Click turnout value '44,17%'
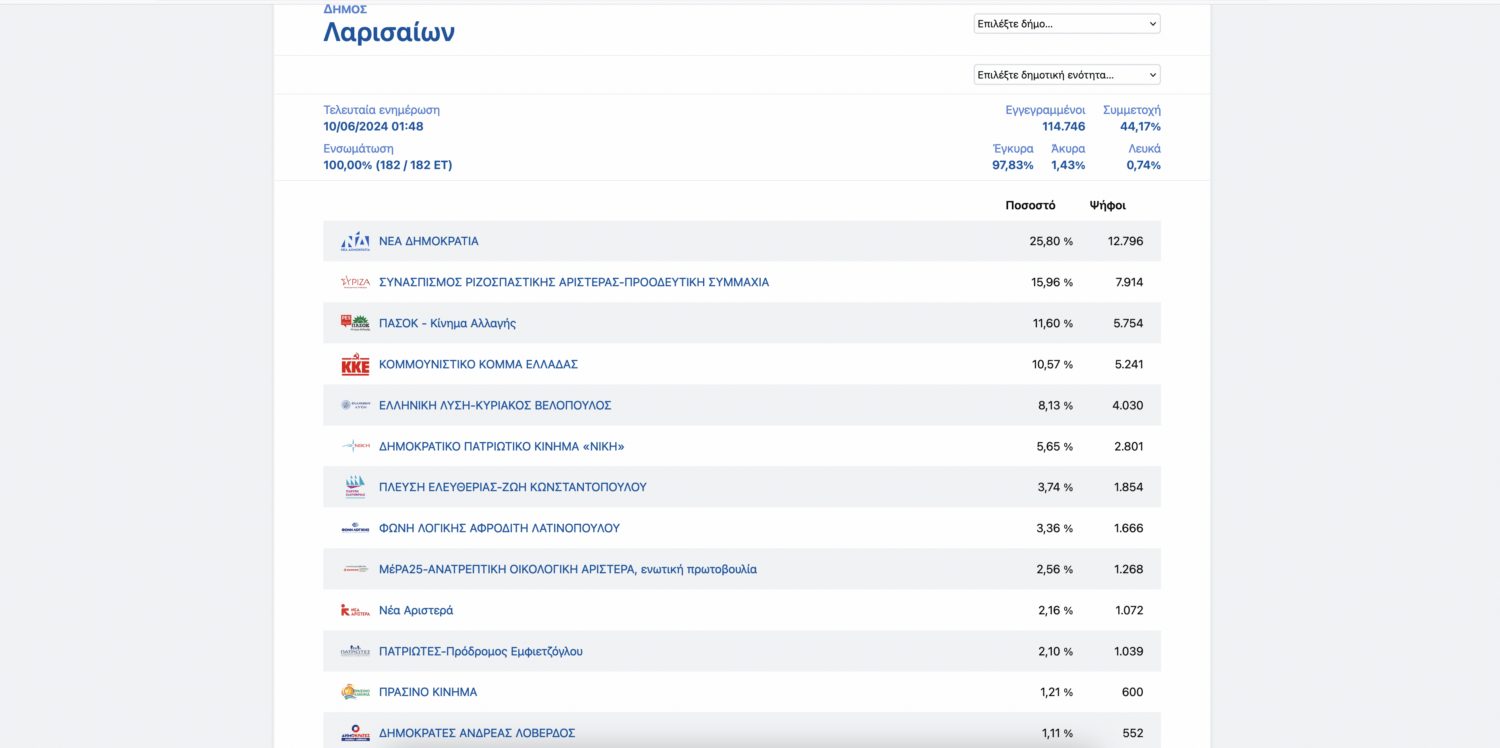1500x748 pixels. tap(1140, 126)
